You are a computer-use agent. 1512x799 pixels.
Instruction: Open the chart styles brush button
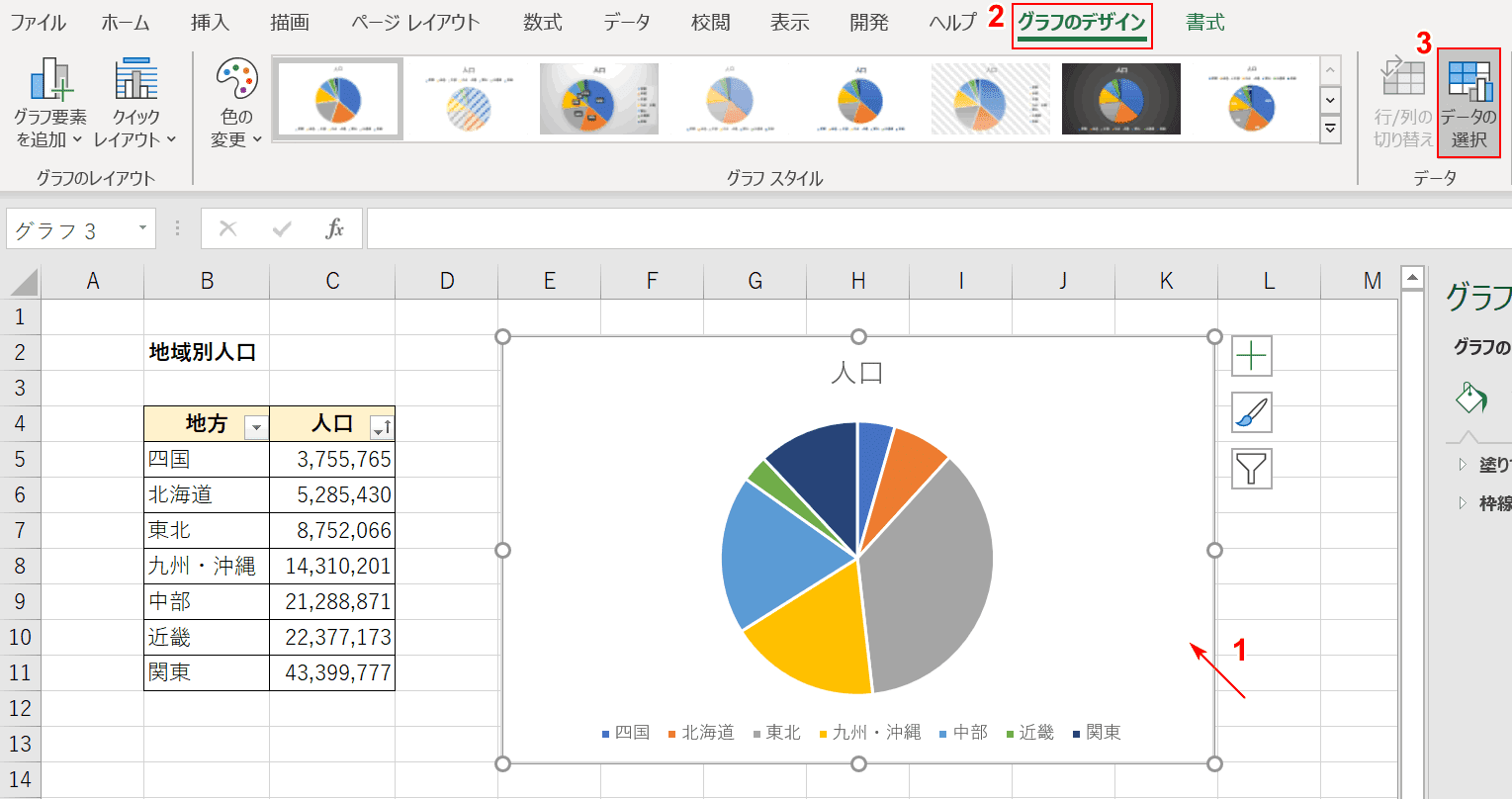pyautogui.click(x=1252, y=412)
